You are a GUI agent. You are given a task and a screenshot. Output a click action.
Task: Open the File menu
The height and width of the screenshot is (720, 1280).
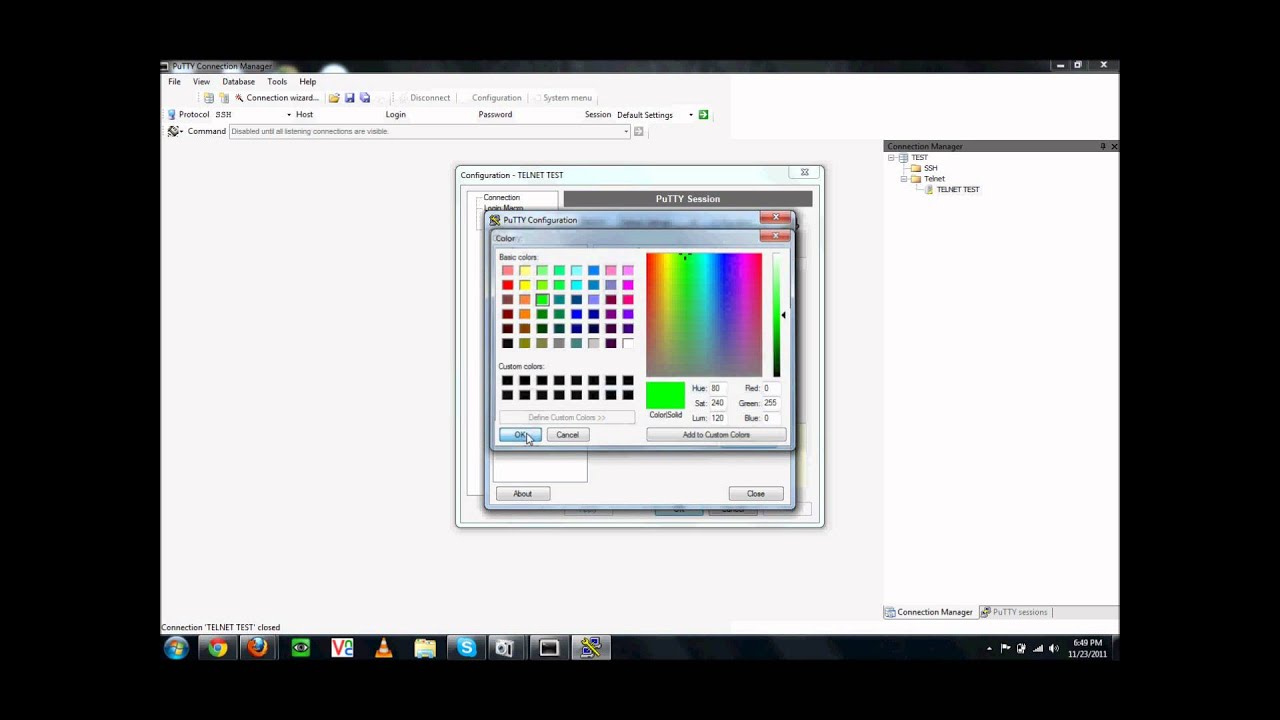click(x=174, y=82)
